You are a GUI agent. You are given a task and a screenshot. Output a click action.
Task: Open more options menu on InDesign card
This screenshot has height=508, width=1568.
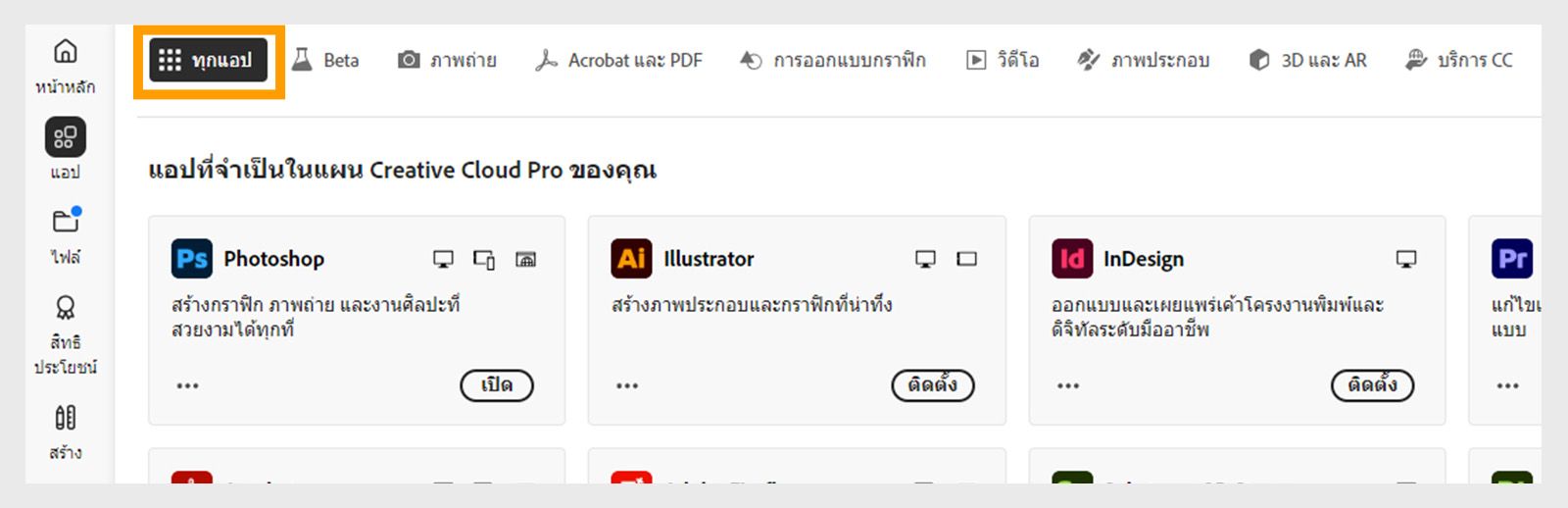[x=1068, y=386]
